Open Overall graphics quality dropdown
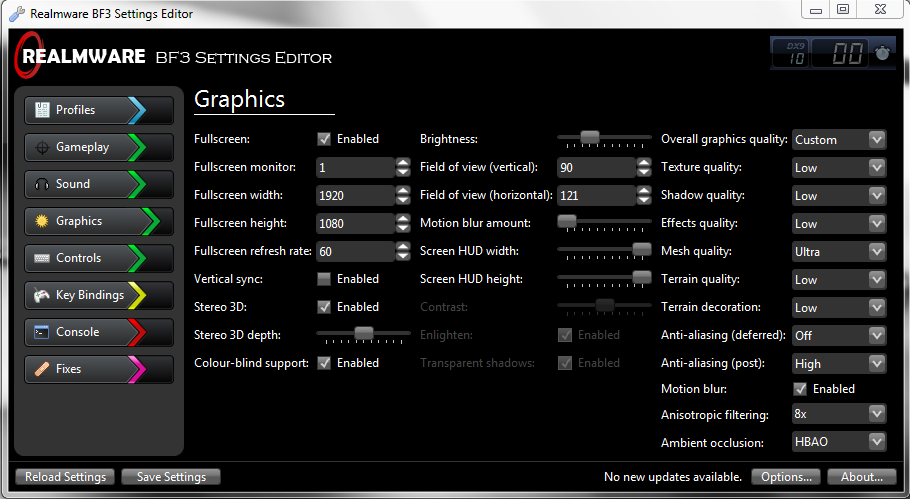The width and height of the screenshot is (910, 499). pyautogui.click(x=839, y=140)
